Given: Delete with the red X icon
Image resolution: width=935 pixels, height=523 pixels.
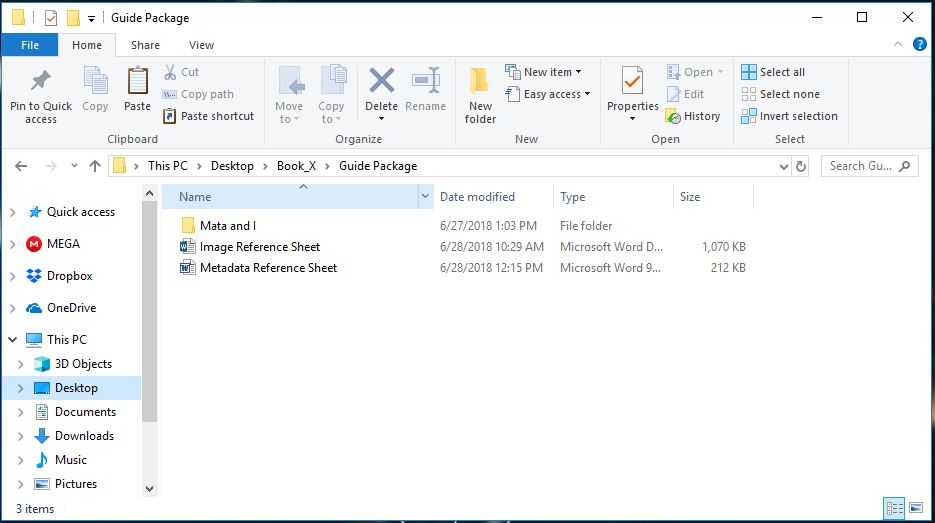Looking at the screenshot, I should 382,81.
